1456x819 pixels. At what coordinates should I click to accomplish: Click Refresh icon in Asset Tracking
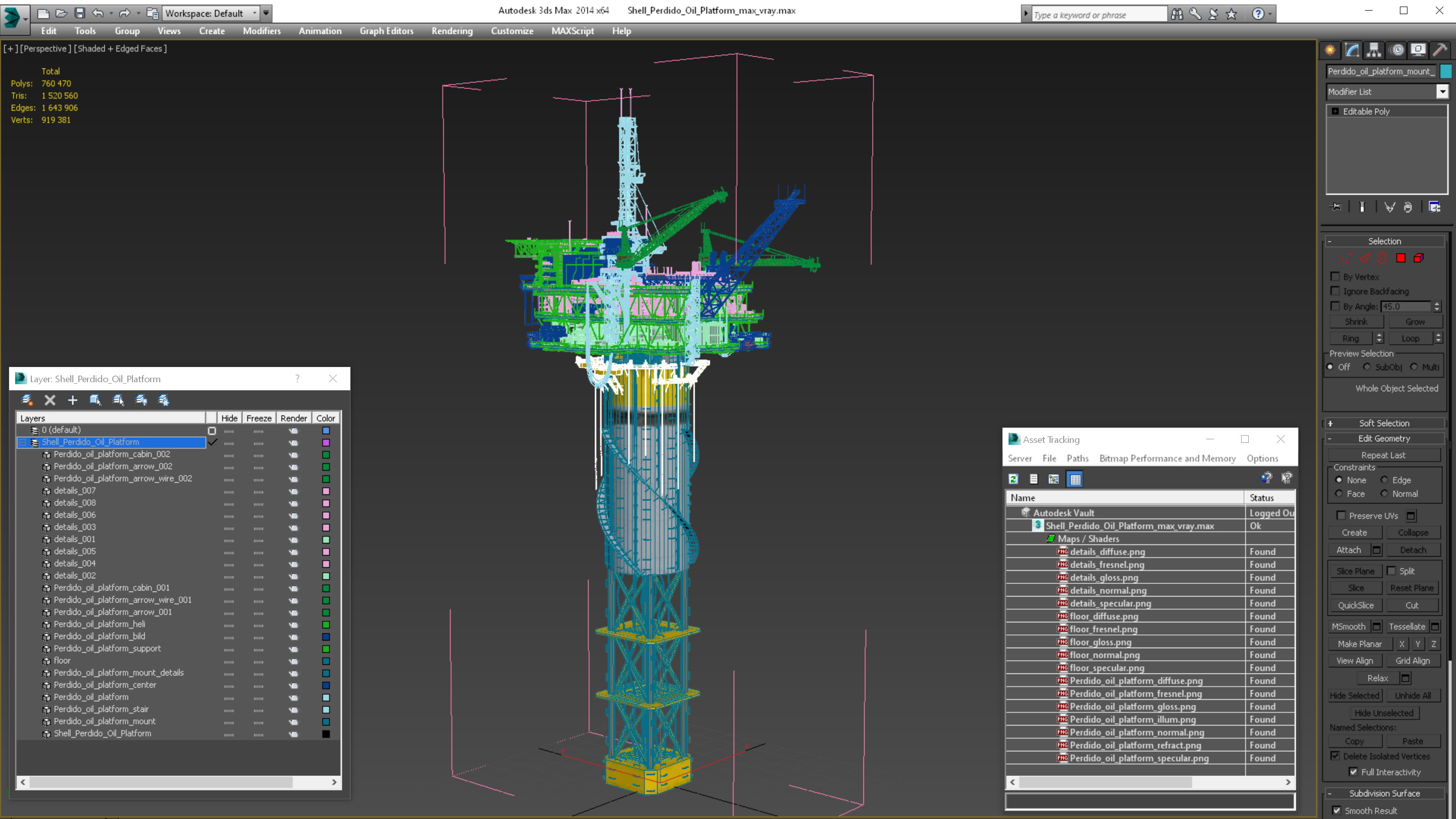(x=1014, y=479)
